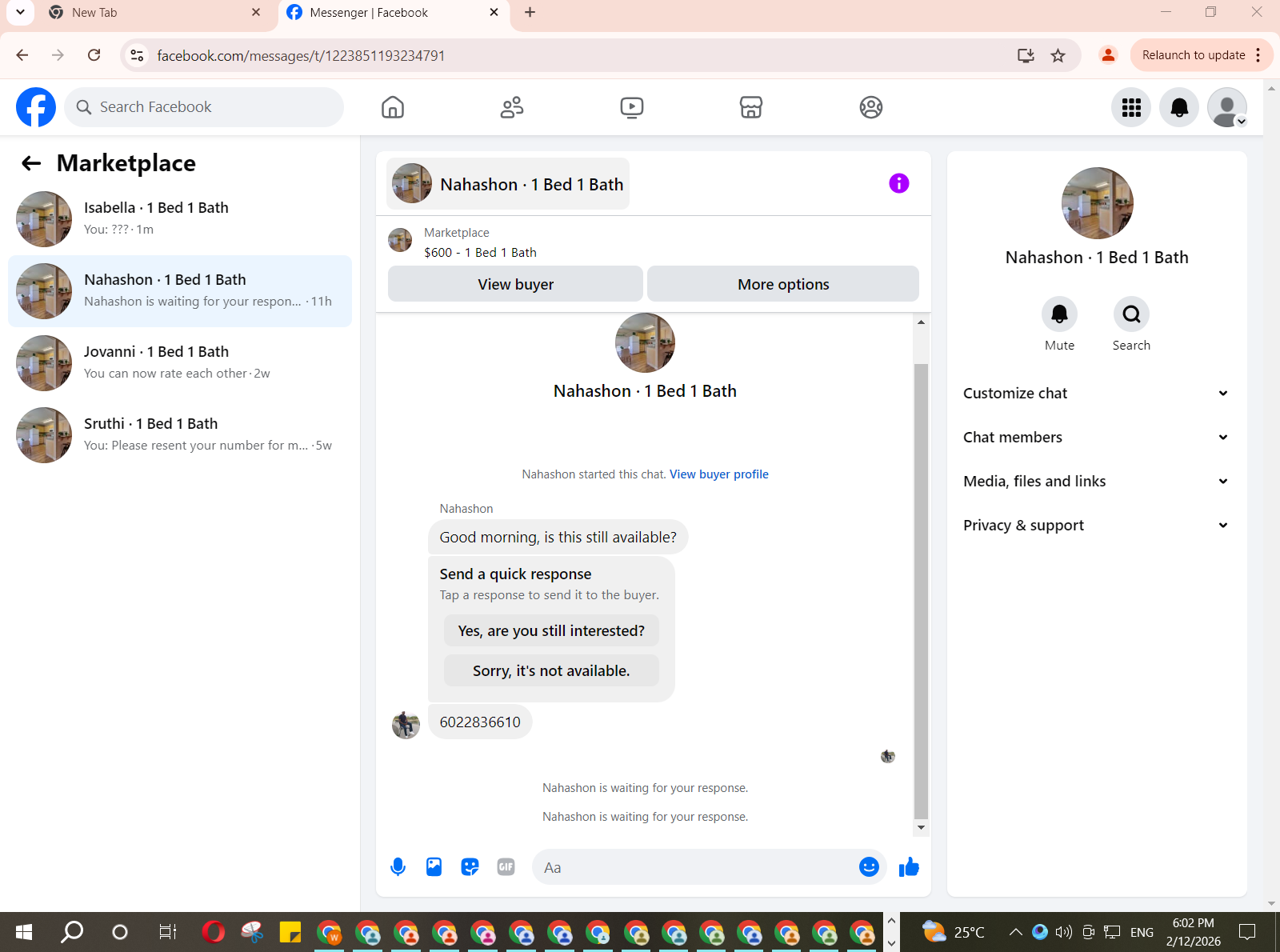The width and height of the screenshot is (1280, 952).
Task: Open the Chrome tab search dropdown
Action: click(20, 12)
